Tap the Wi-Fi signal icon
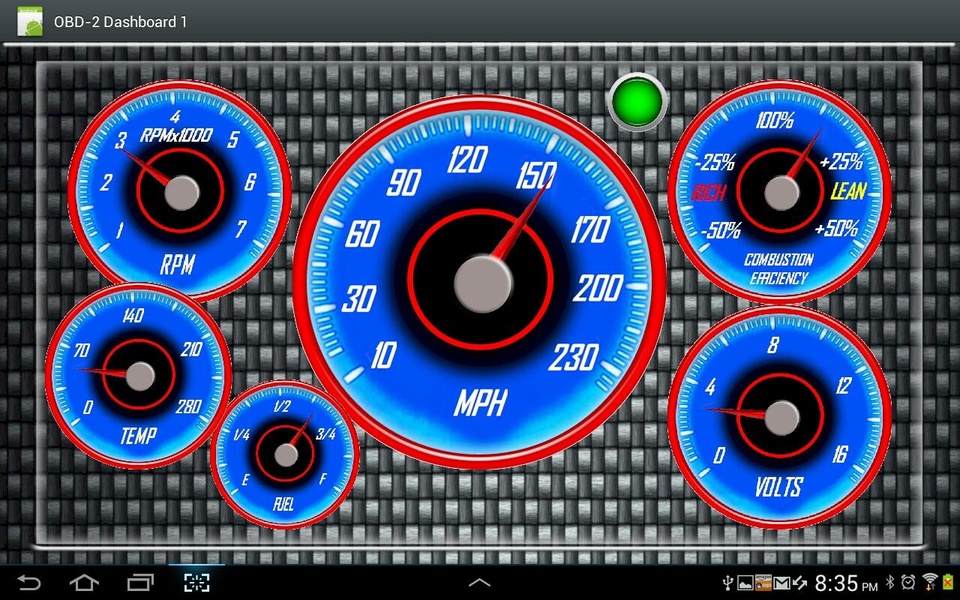The image size is (960, 600). (x=930, y=582)
